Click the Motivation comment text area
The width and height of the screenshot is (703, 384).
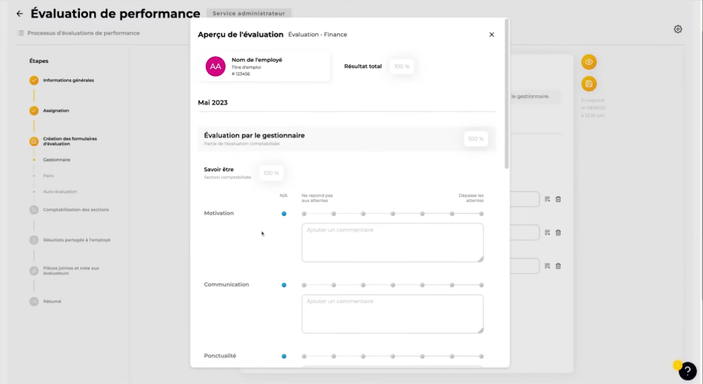392,243
